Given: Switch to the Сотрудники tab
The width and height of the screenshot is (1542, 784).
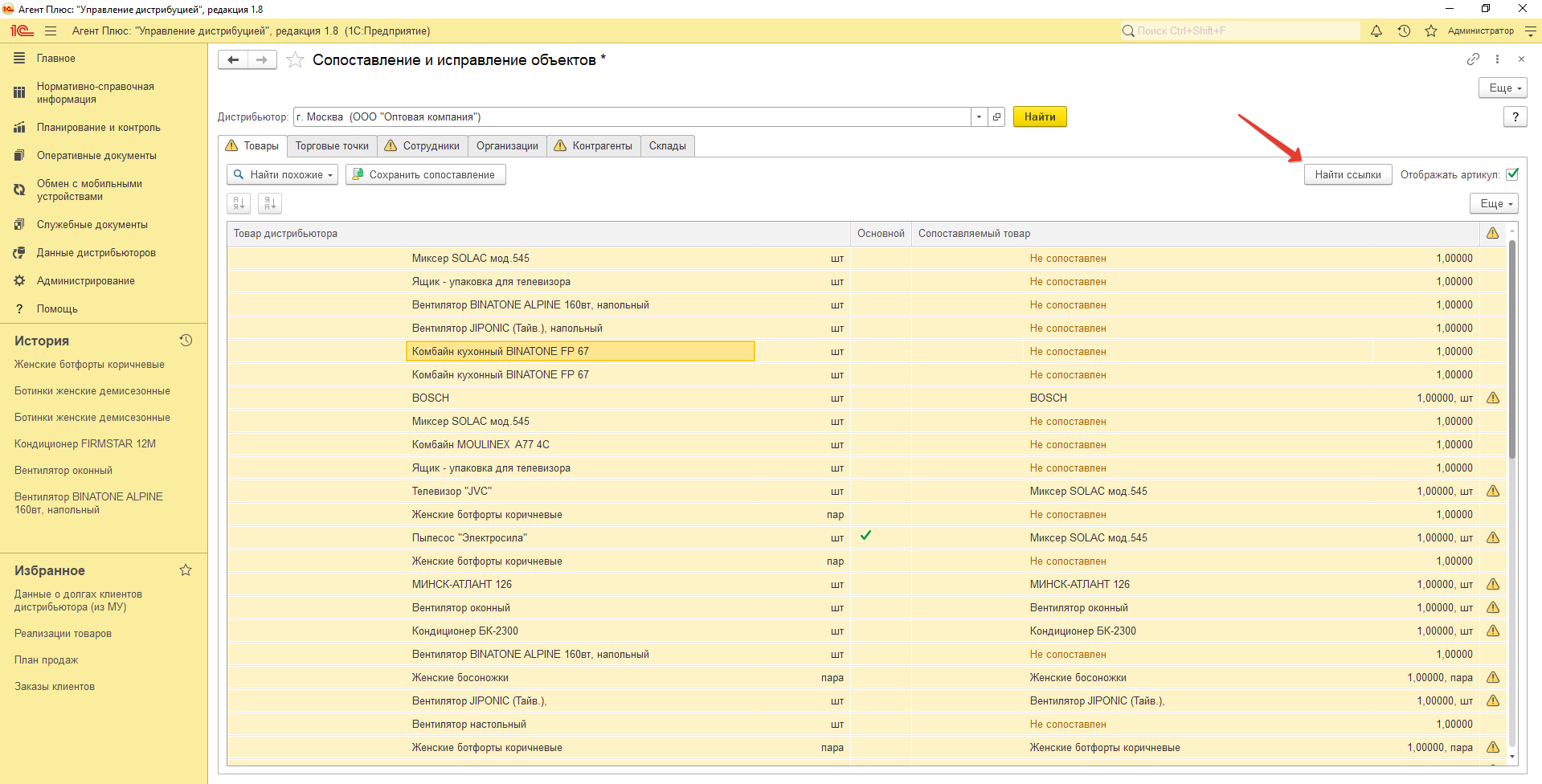Looking at the screenshot, I should [422, 145].
